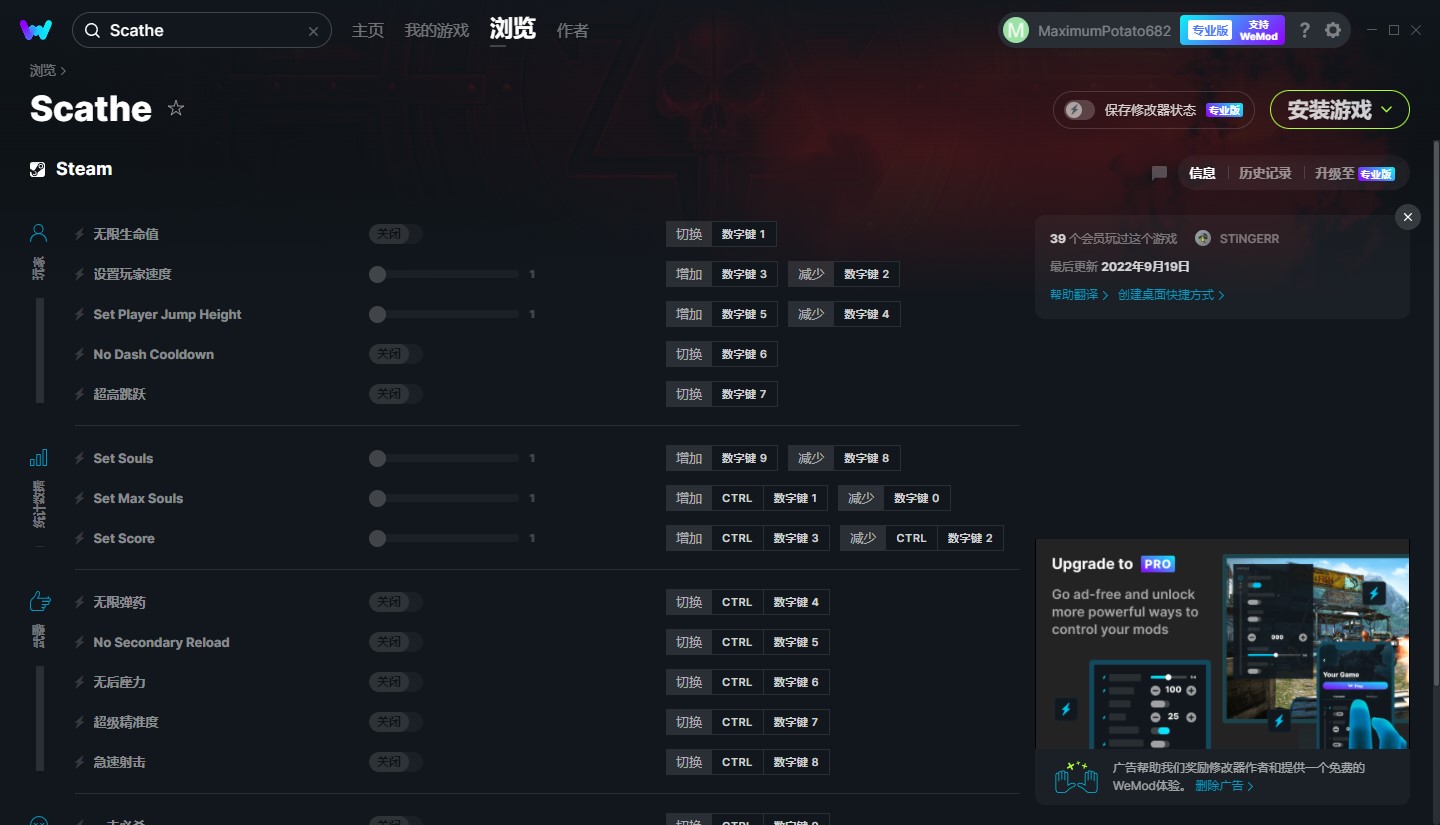
Task: Click lightning icon beside No Secondary Reload
Action: pyautogui.click(x=80, y=642)
